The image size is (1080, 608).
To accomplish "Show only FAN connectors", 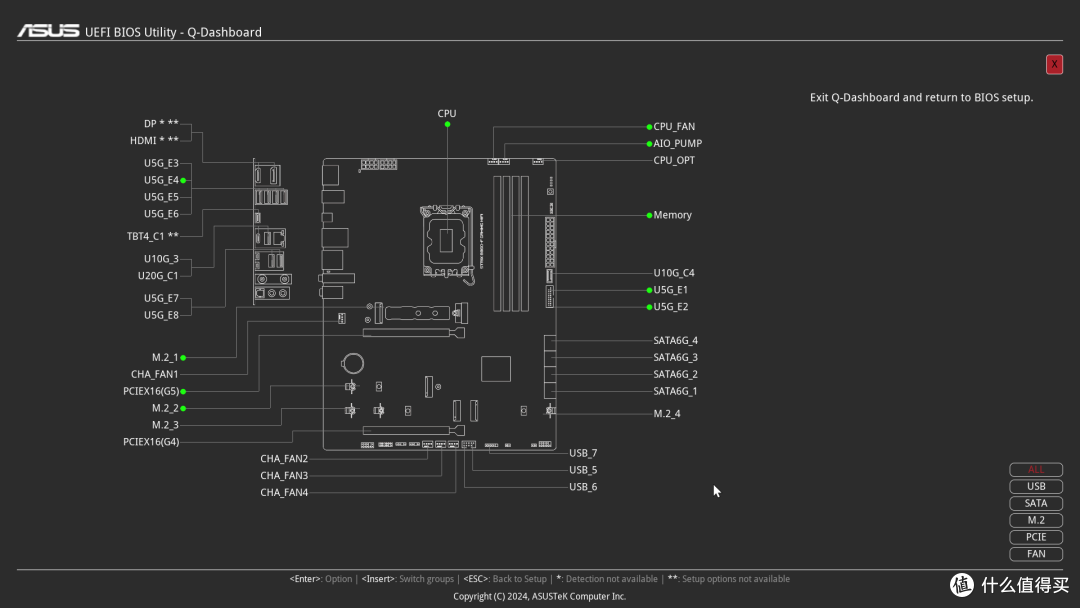I will (x=1036, y=554).
